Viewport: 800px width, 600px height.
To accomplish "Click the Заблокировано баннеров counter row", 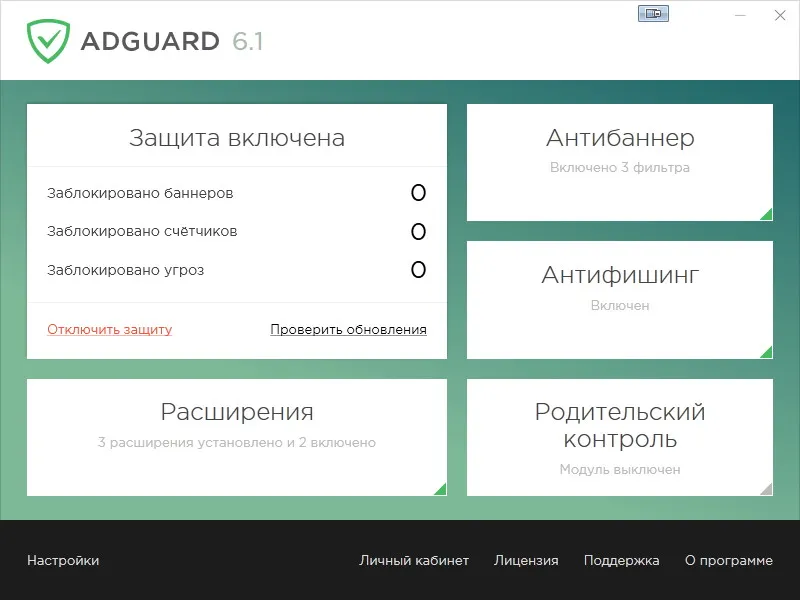I will pos(237,193).
